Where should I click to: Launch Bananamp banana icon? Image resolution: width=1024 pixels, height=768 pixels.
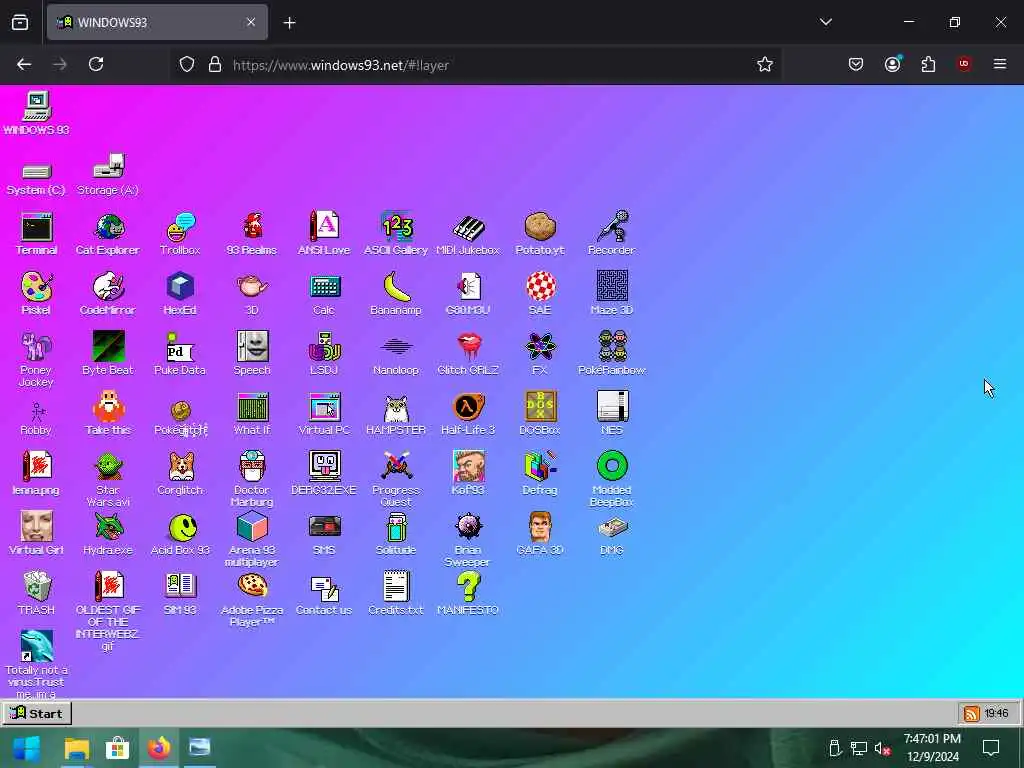[x=396, y=287]
